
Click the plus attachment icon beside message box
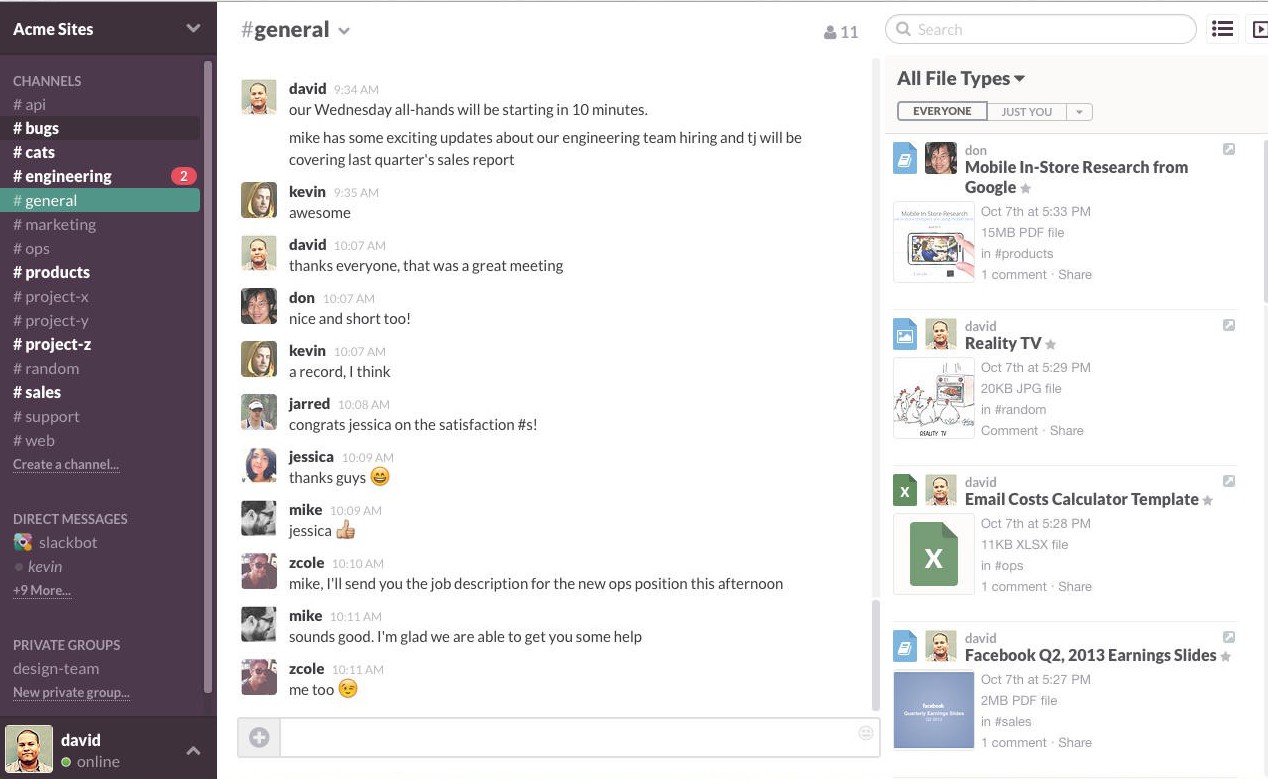tap(259, 738)
